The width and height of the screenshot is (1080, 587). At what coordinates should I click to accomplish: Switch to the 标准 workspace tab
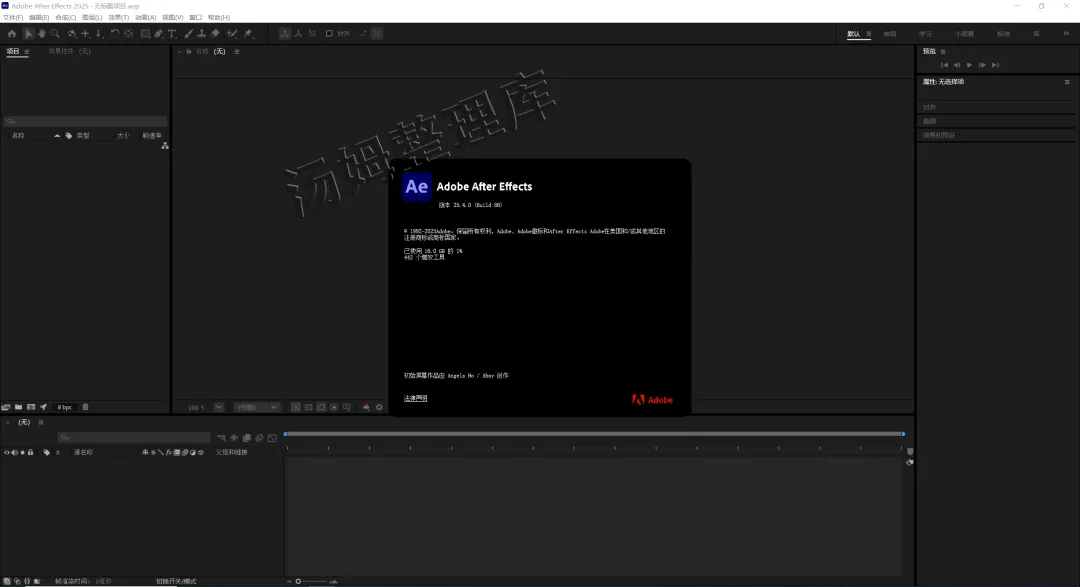[x=1004, y=34]
